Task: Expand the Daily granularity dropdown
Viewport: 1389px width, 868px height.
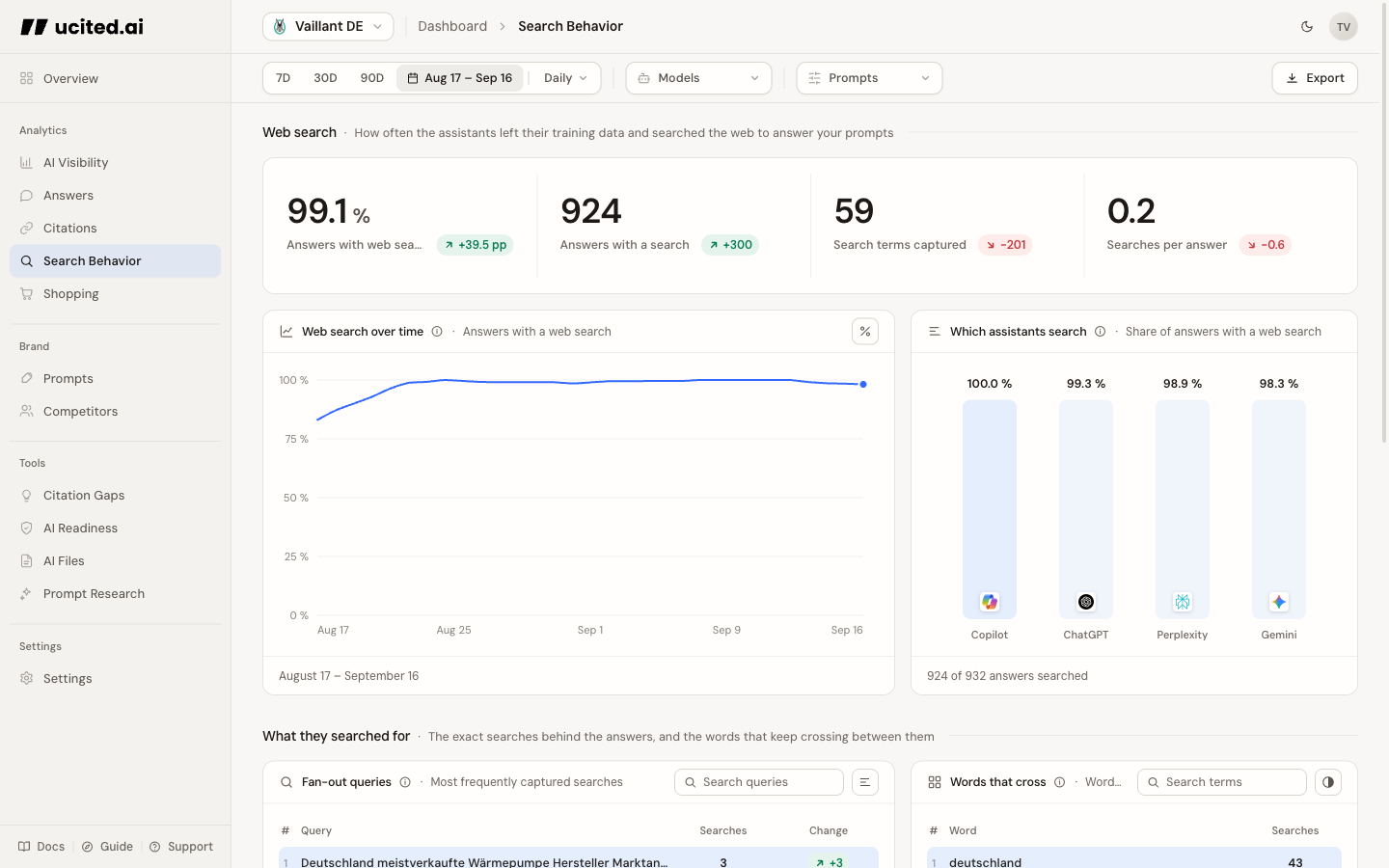Action: (x=565, y=78)
